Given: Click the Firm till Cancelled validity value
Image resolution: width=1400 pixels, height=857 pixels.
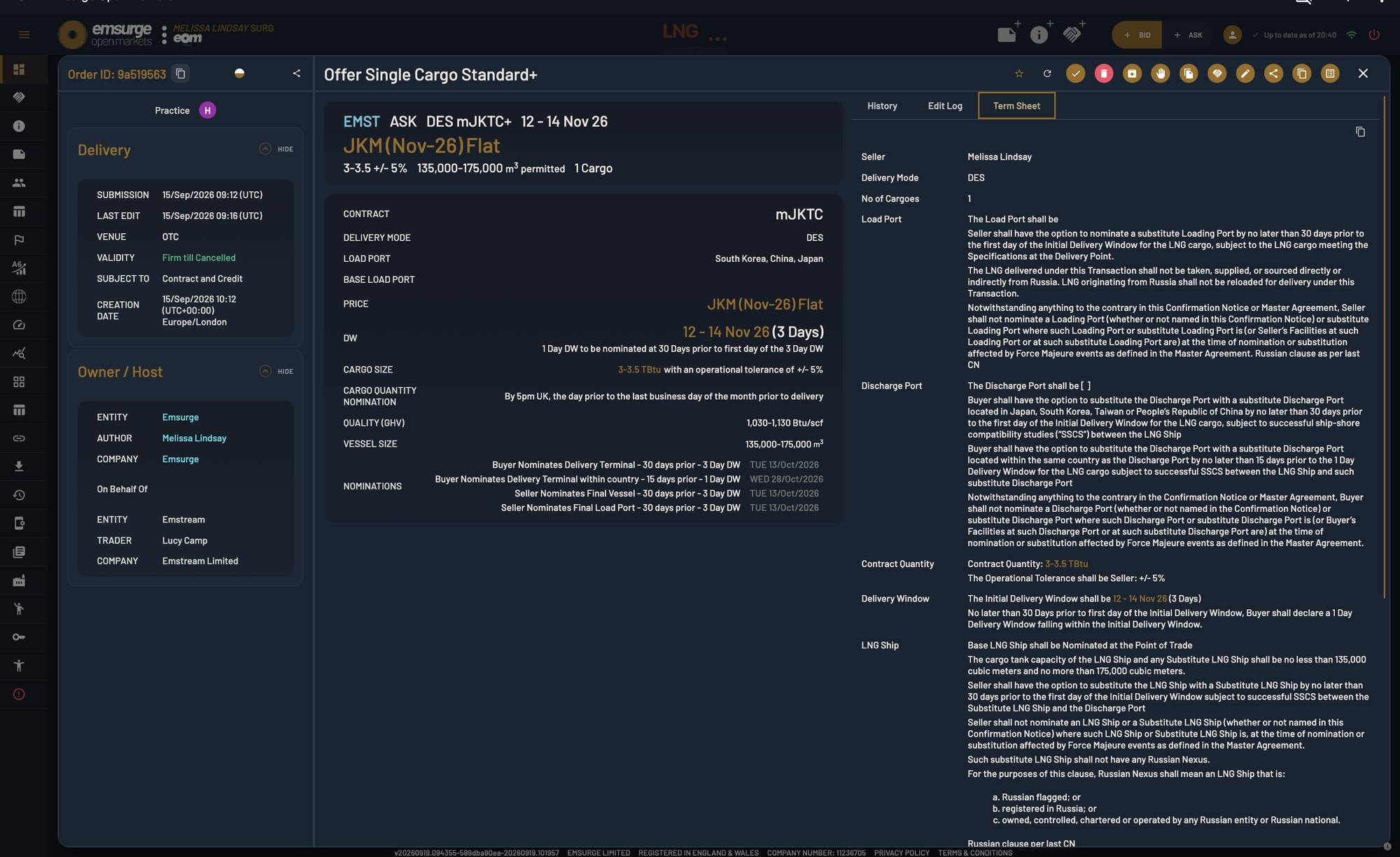Looking at the screenshot, I should tap(199, 258).
